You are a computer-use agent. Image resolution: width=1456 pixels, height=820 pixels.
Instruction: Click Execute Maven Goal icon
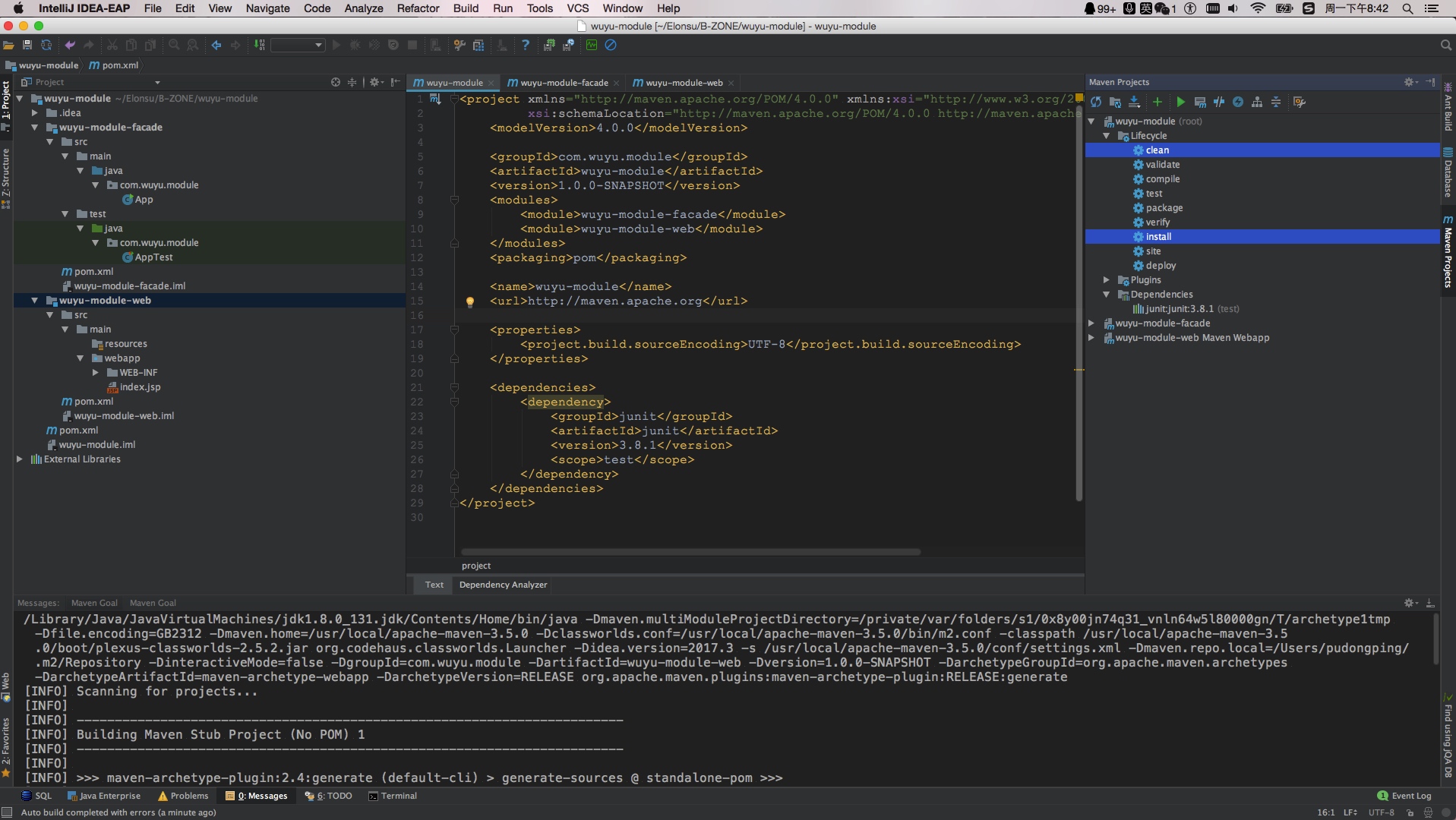(x=1200, y=102)
